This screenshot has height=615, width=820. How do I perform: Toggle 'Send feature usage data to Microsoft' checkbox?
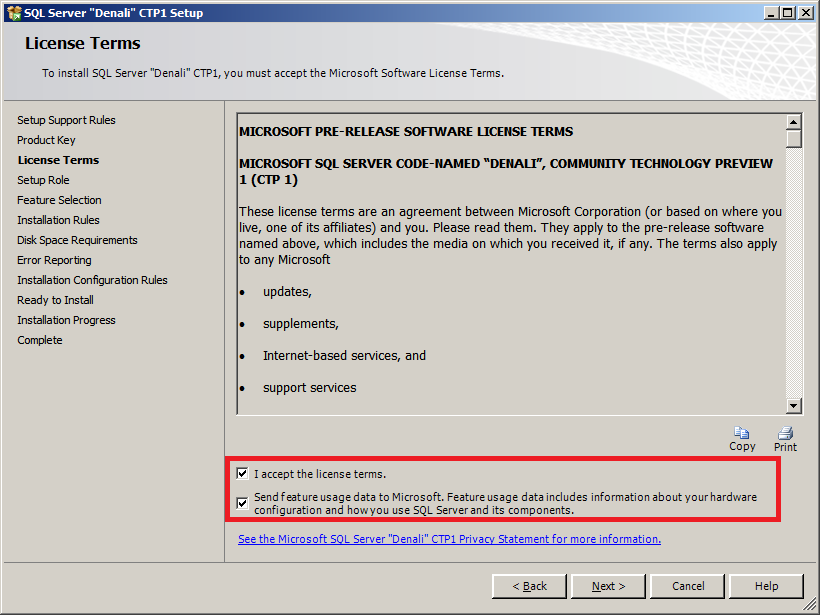coord(242,503)
